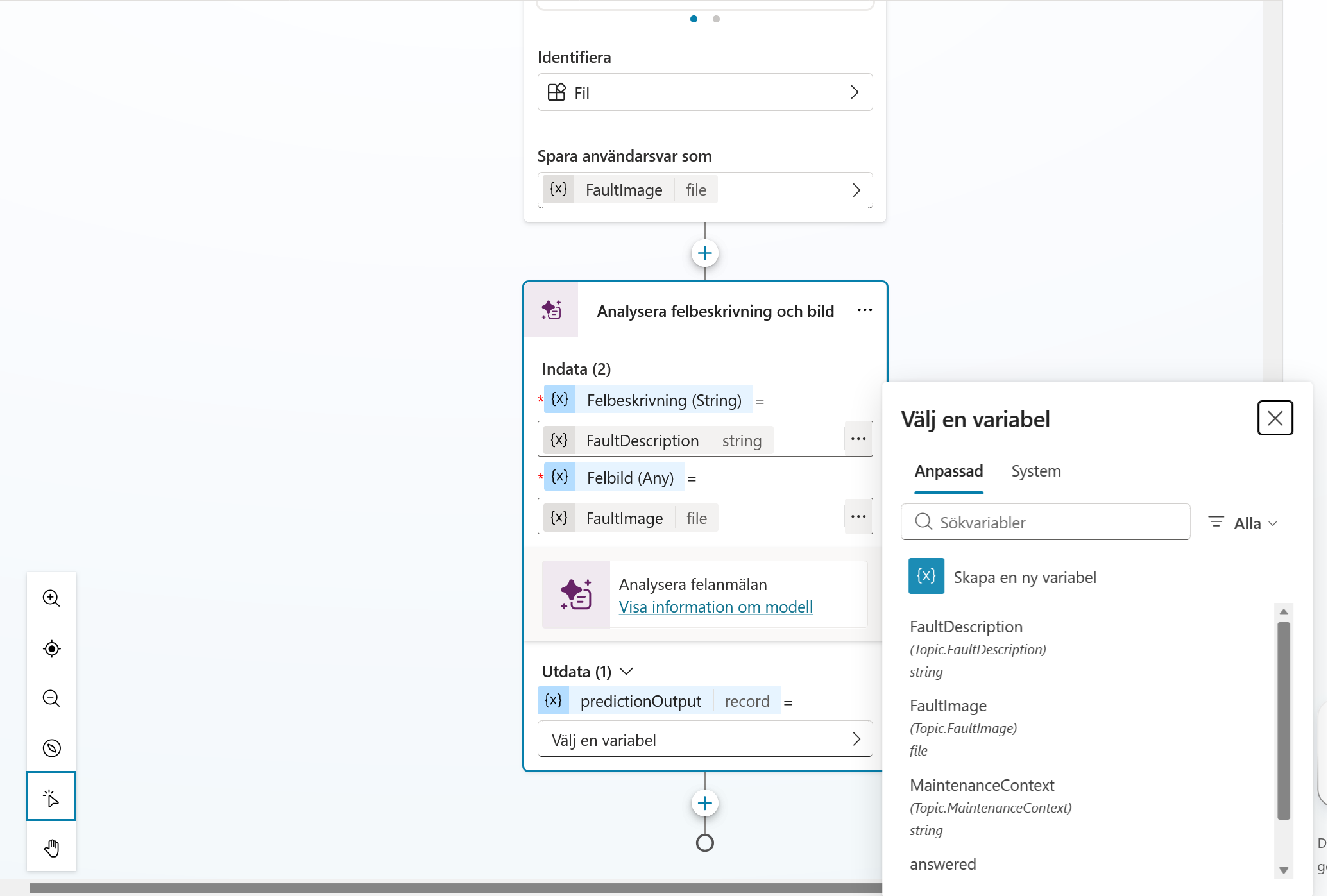Screen dimensions: 1328x896
Task: Open the Analysera felbeskrivning node options menu
Action: coord(864,310)
